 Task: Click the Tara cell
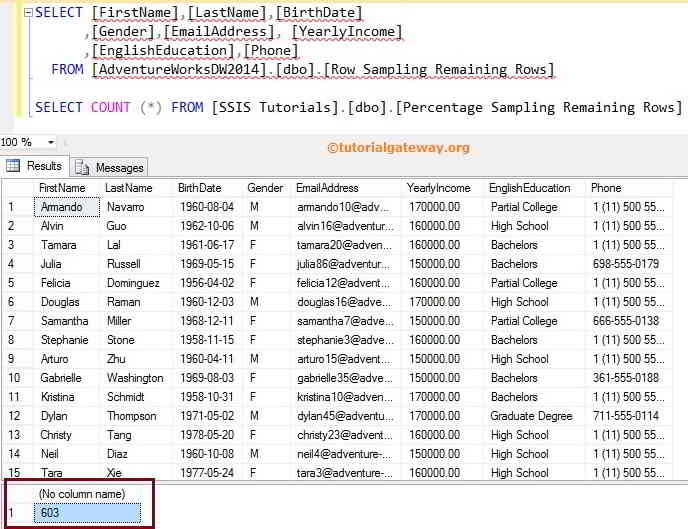click(67, 472)
